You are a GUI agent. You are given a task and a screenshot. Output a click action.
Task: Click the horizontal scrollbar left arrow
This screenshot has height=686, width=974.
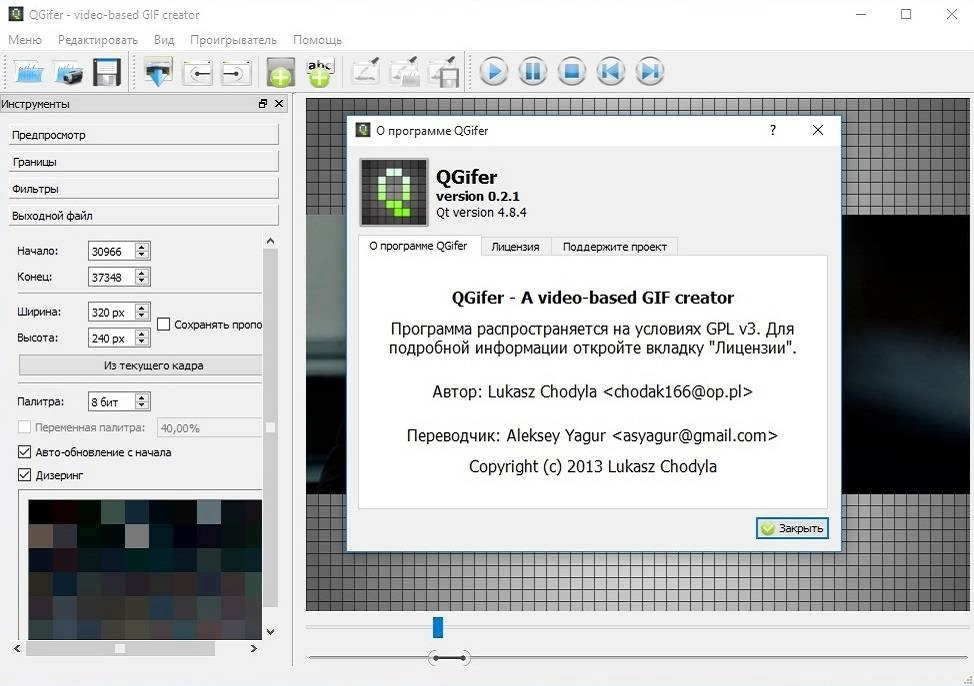pos(17,648)
